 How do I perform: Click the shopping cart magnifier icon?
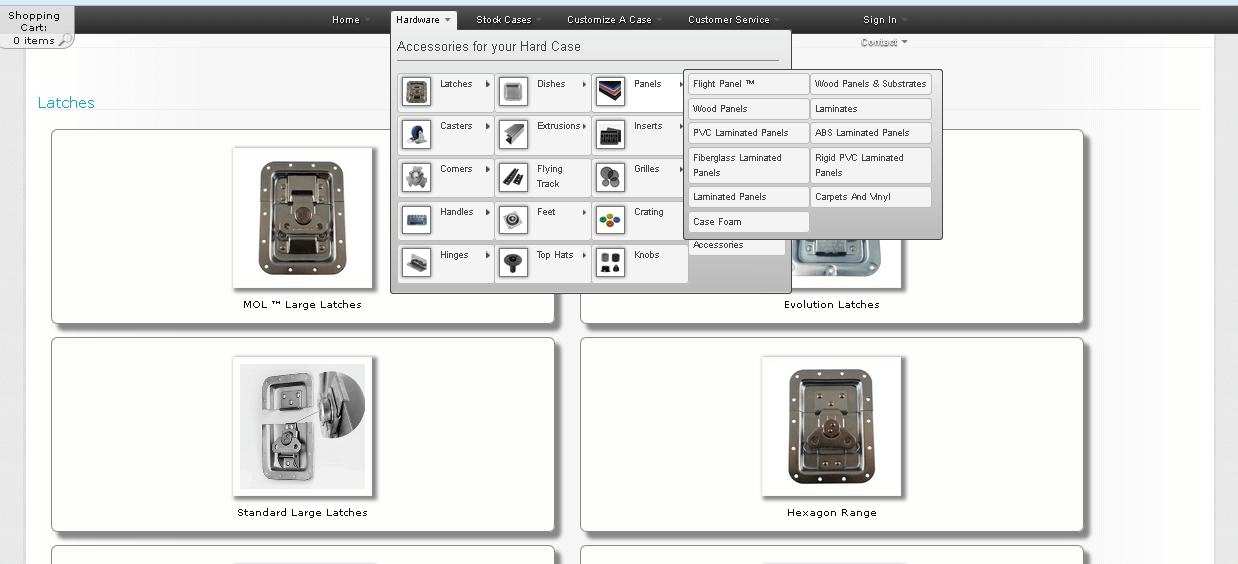63,40
